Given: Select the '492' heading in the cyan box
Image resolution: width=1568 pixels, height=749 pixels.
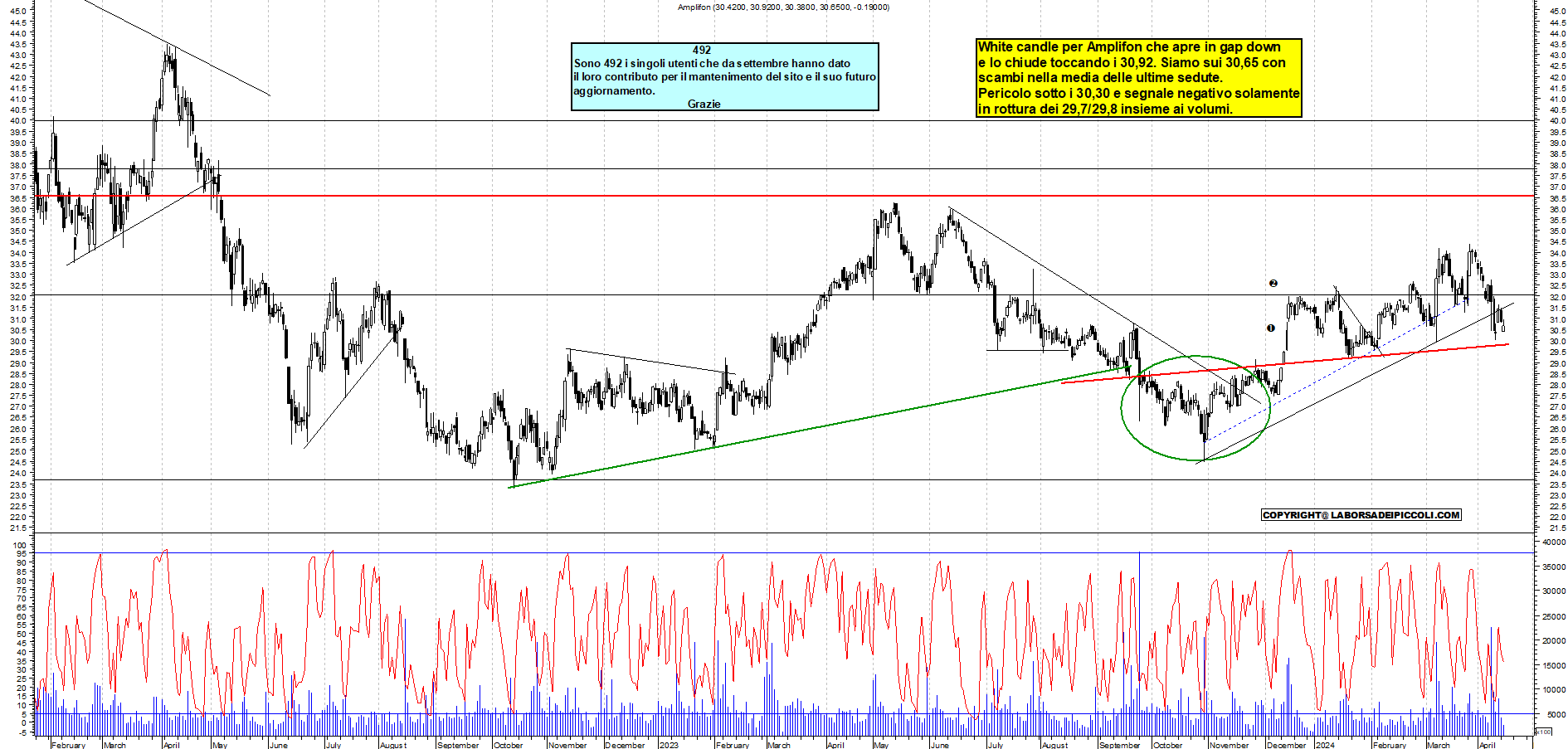Looking at the screenshot, I should pyautogui.click(x=702, y=50).
